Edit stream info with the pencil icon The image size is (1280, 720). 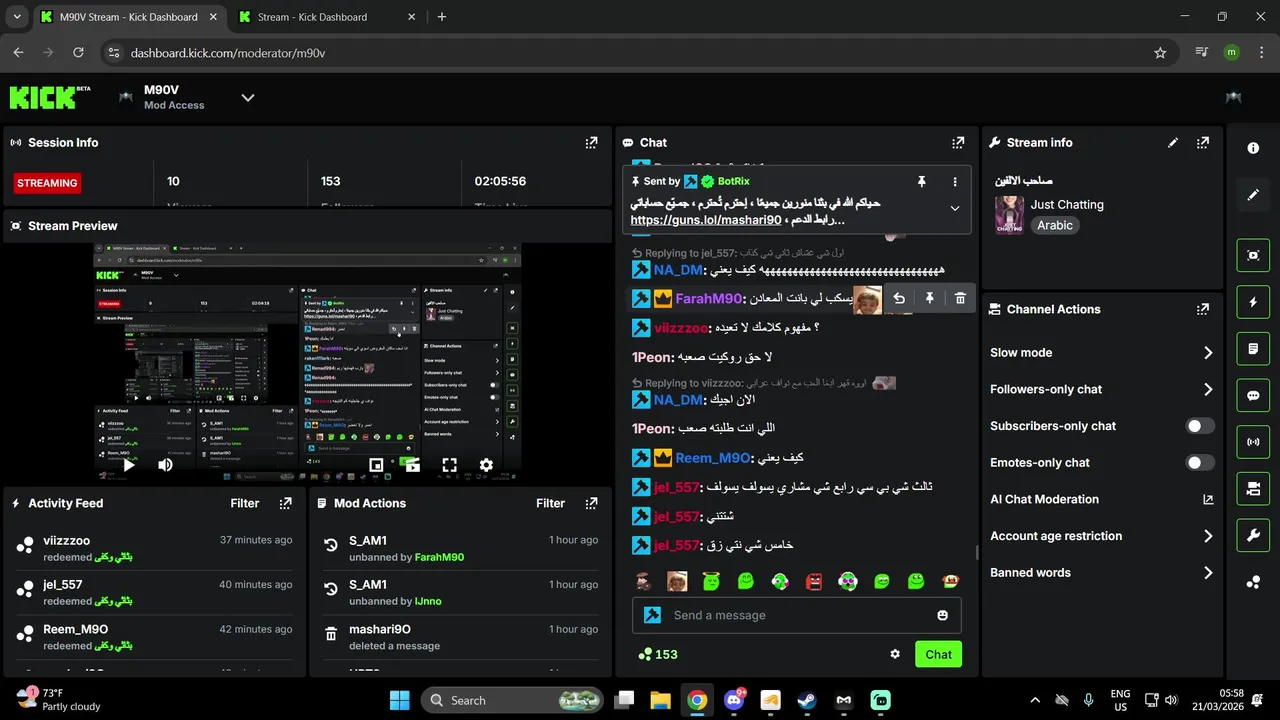tap(1173, 143)
